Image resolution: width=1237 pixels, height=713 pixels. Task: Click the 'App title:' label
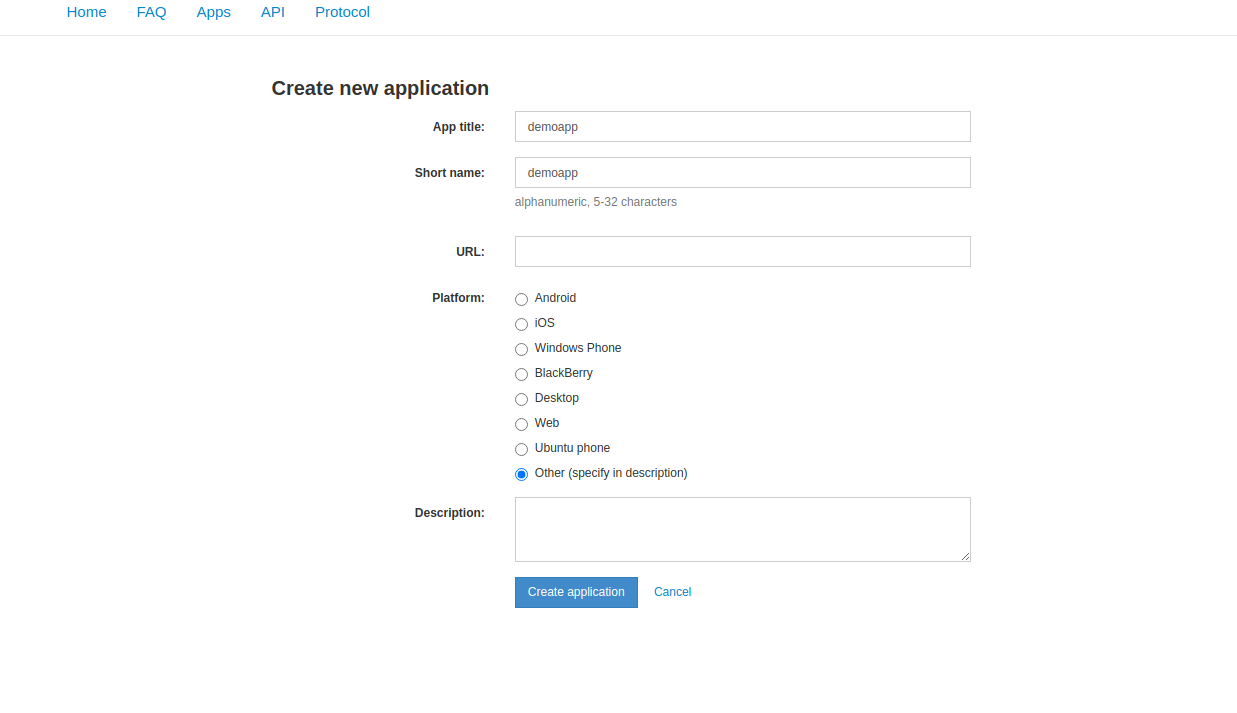[458, 127]
